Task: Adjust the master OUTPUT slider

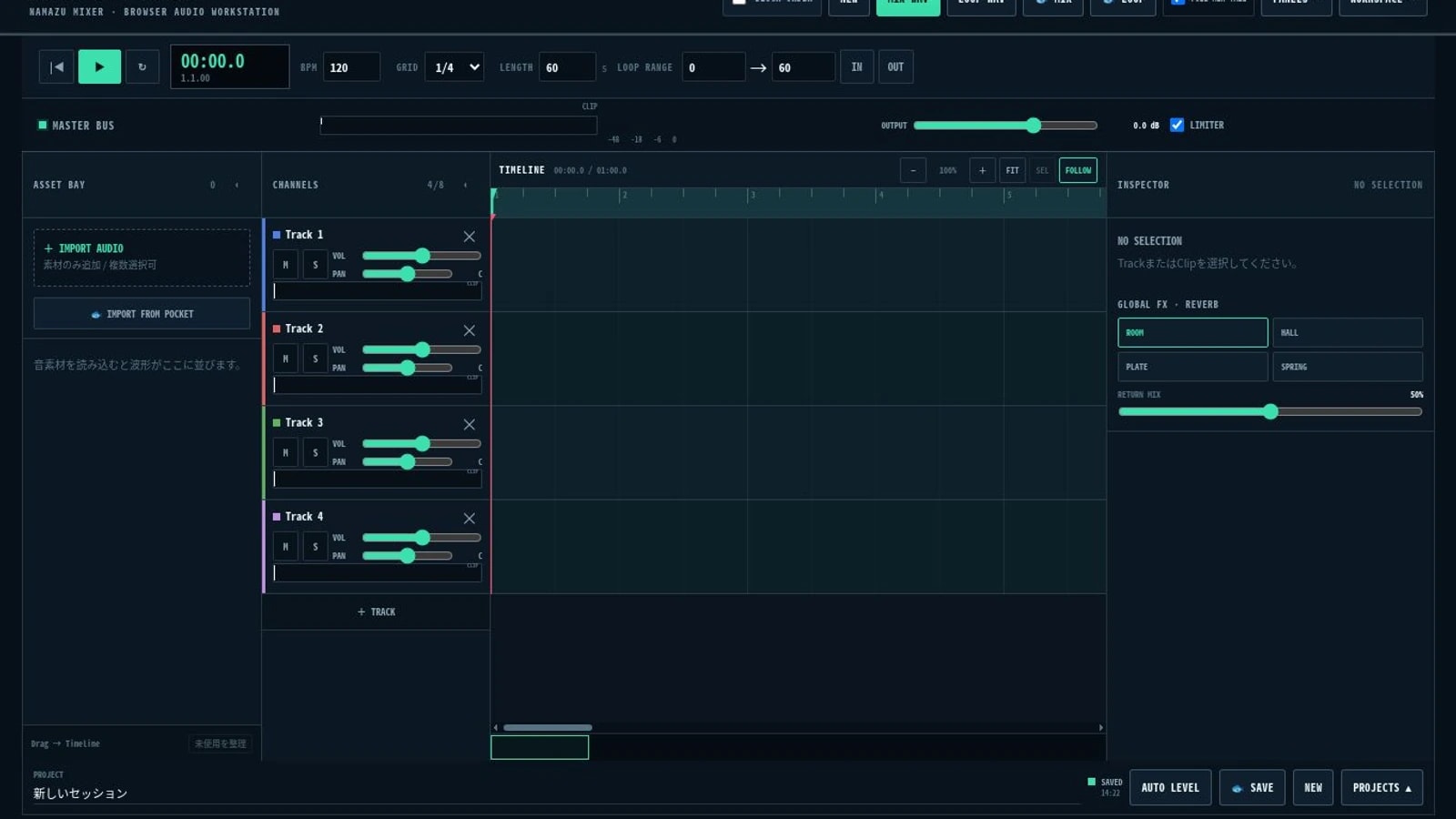Action: pyautogui.click(x=1006, y=125)
